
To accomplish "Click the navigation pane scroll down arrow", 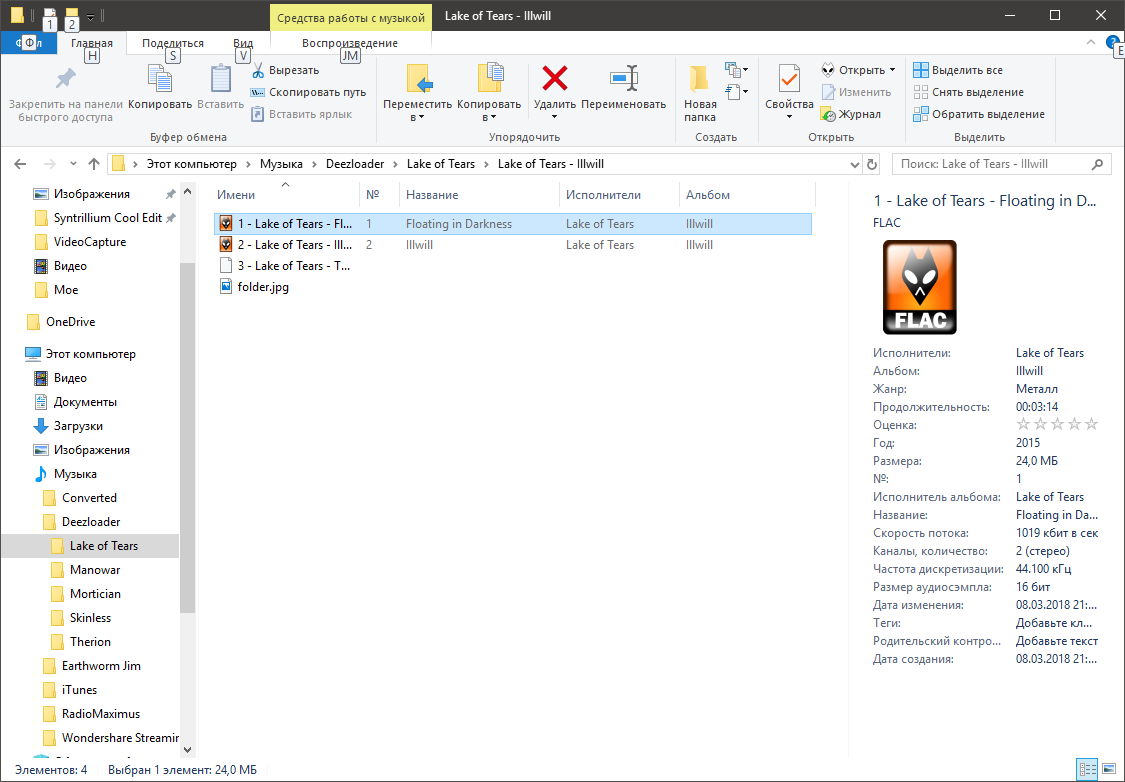I will (x=187, y=750).
